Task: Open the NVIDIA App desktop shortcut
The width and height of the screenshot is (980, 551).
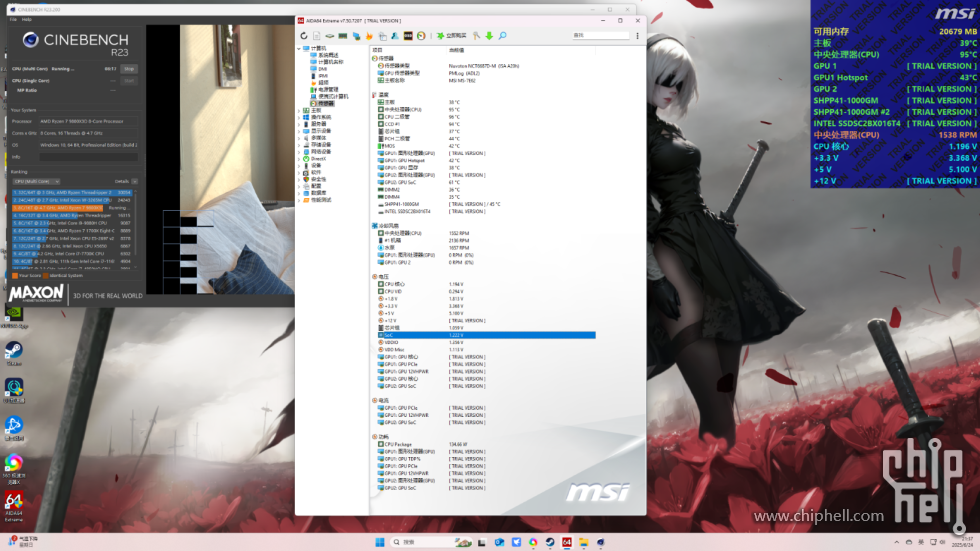Action: [x=14, y=315]
